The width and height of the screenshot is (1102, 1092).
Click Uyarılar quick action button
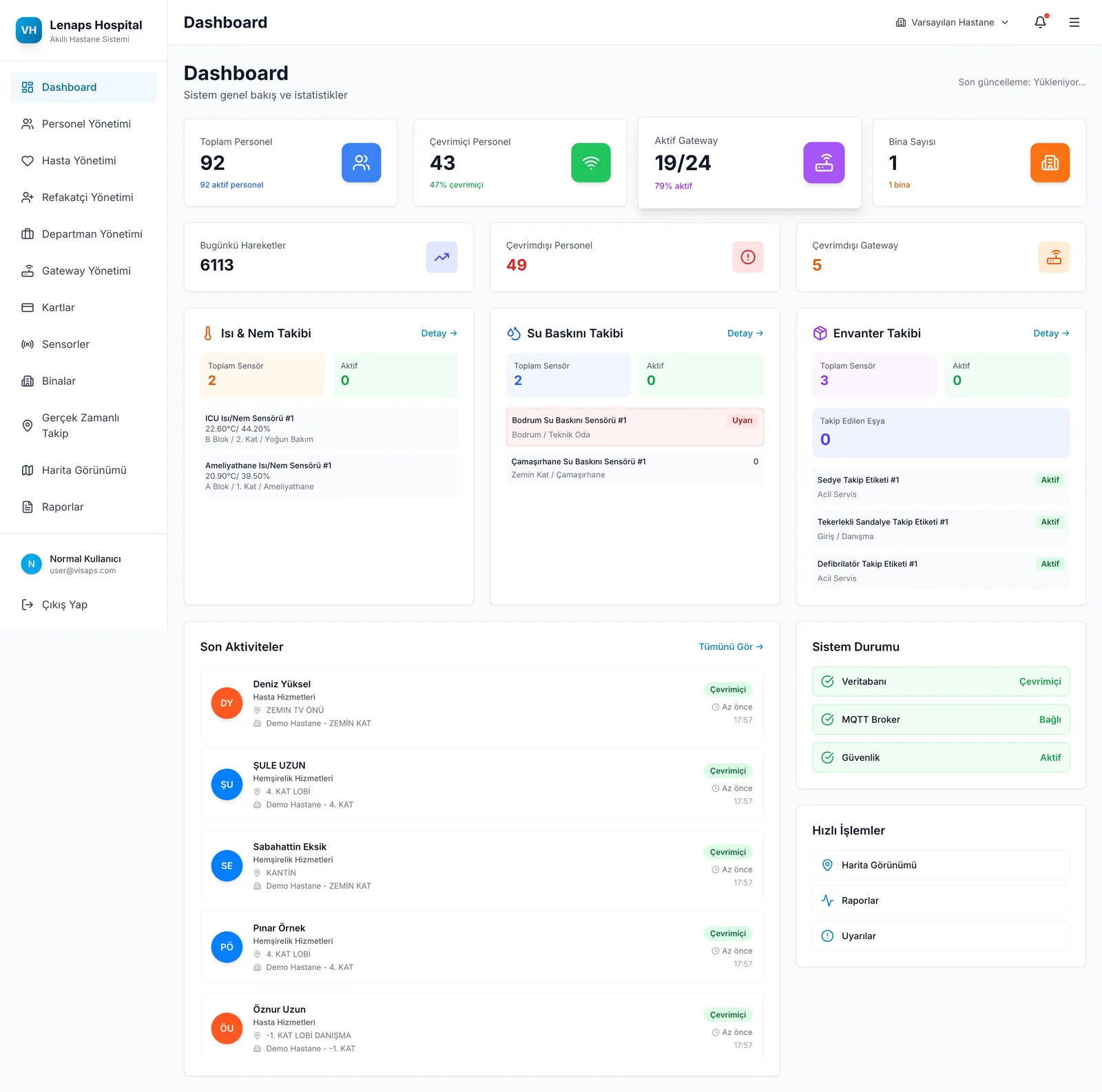[x=940, y=936]
